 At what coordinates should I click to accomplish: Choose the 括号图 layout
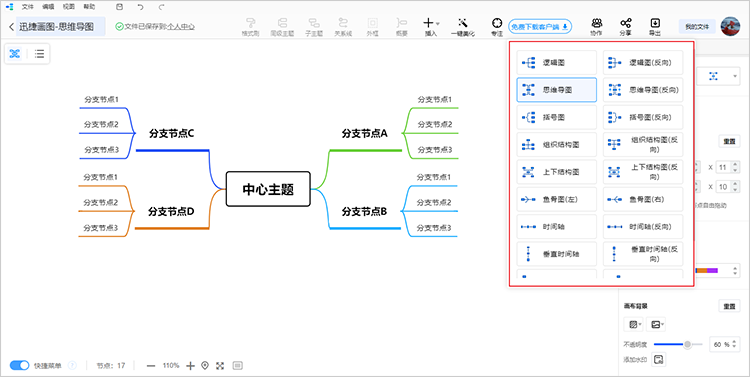pyautogui.click(x=557, y=117)
